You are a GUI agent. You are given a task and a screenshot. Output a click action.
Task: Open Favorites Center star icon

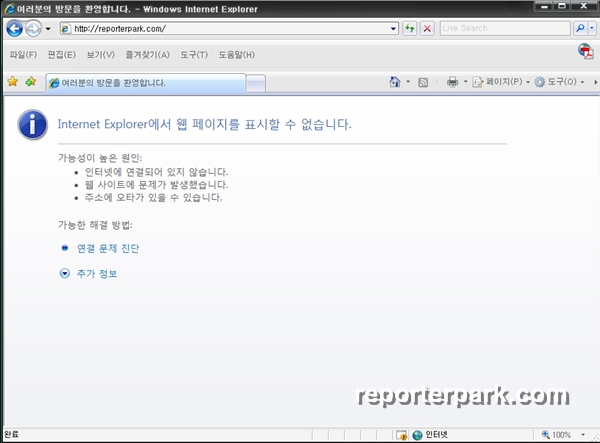click(x=13, y=81)
